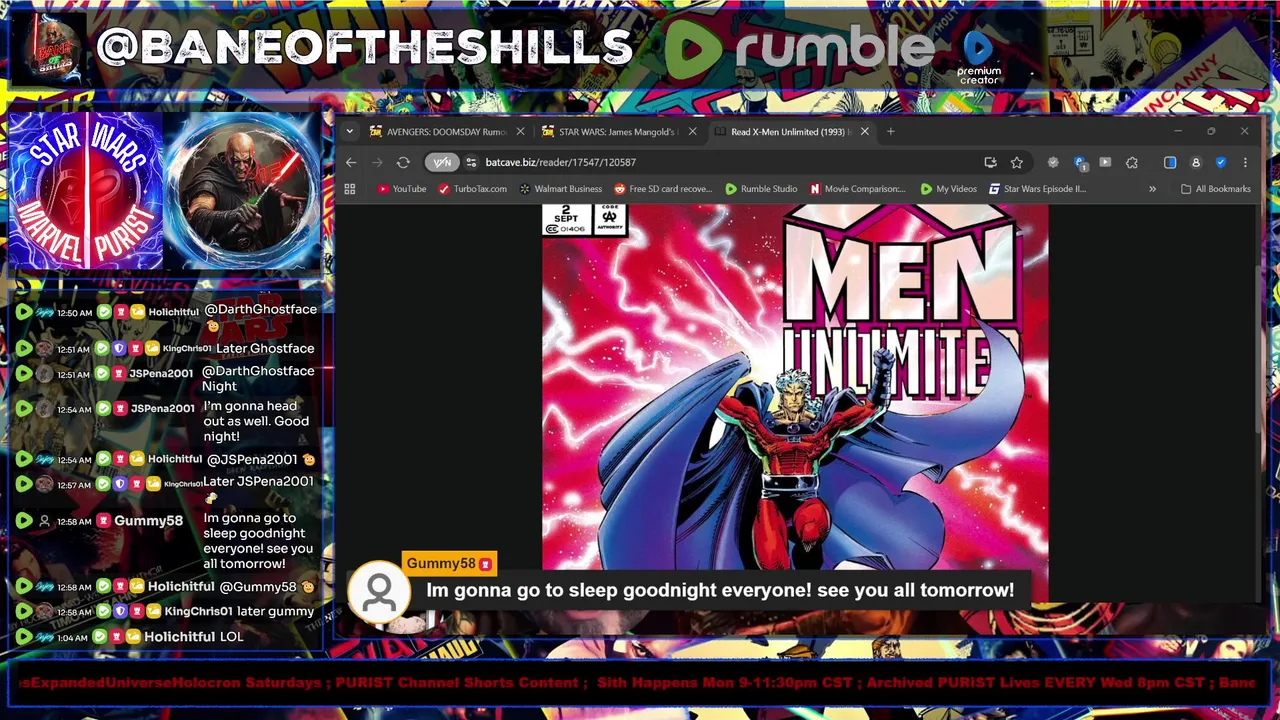Open the All Bookmarks folder
This screenshot has height=720, width=1280.
[x=1215, y=189]
